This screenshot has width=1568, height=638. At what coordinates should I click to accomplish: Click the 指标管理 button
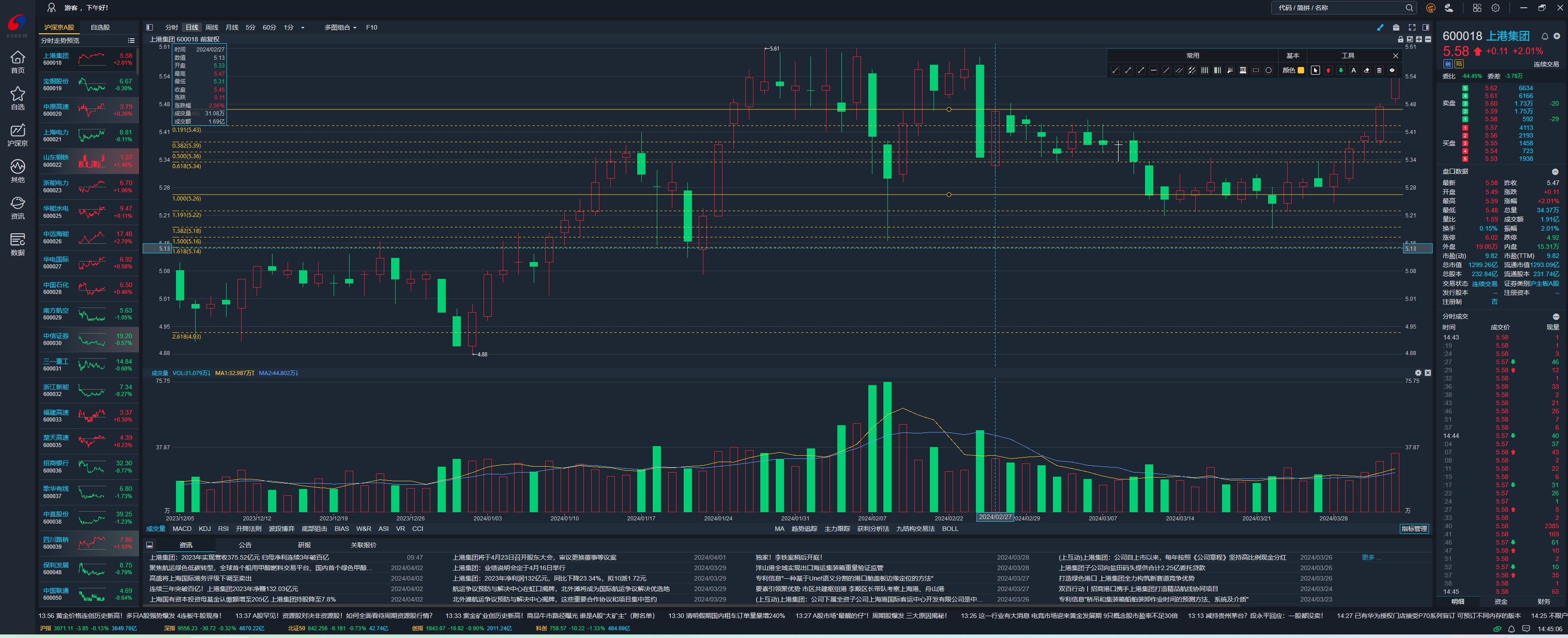1414,529
